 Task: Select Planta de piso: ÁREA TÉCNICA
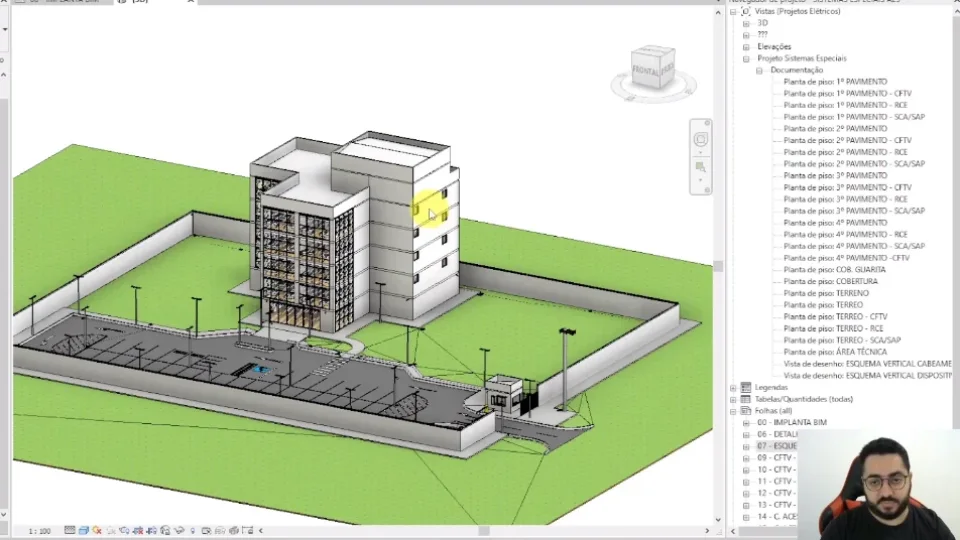835,351
